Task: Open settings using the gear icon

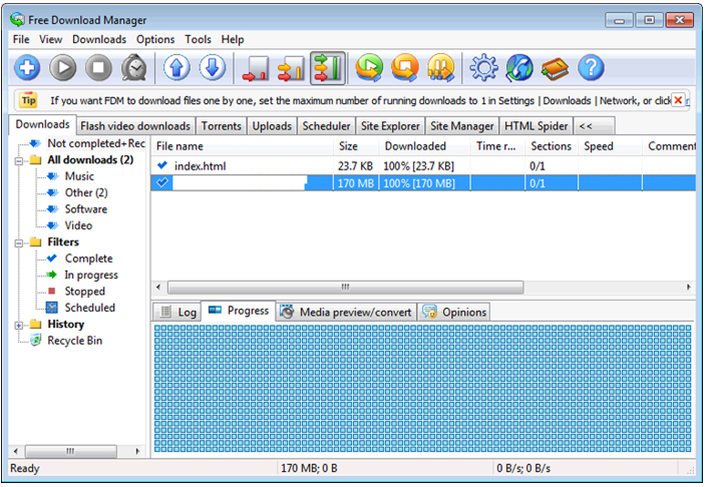Action: coord(485,68)
